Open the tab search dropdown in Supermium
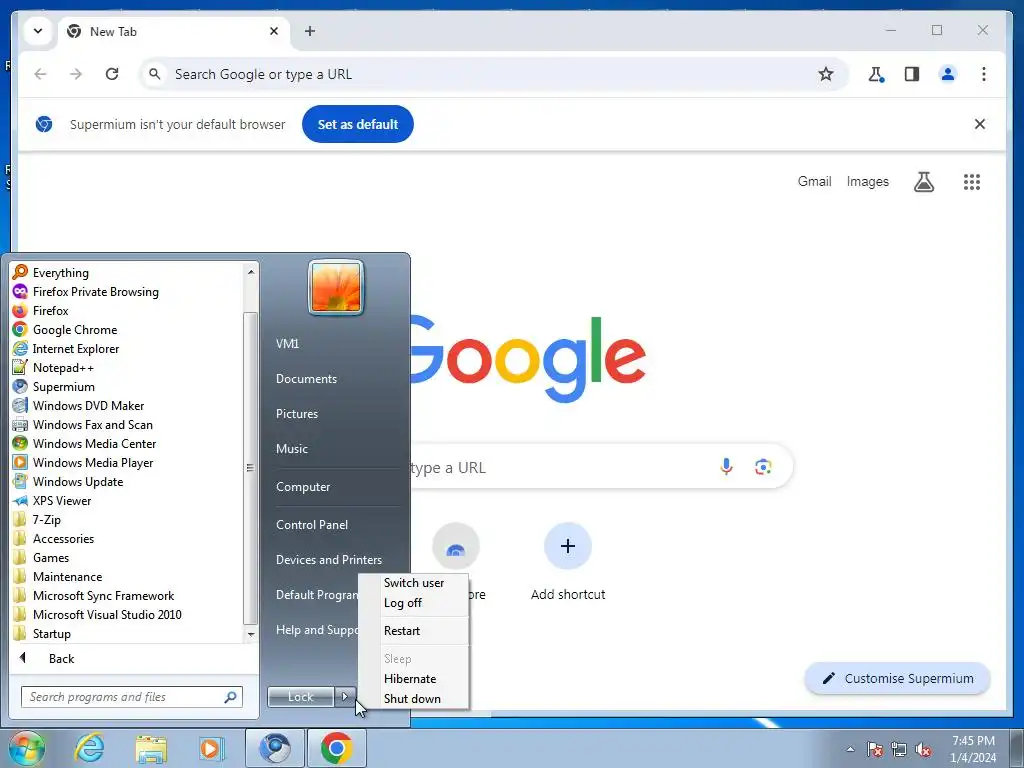Viewport: 1024px width, 768px height. point(38,31)
